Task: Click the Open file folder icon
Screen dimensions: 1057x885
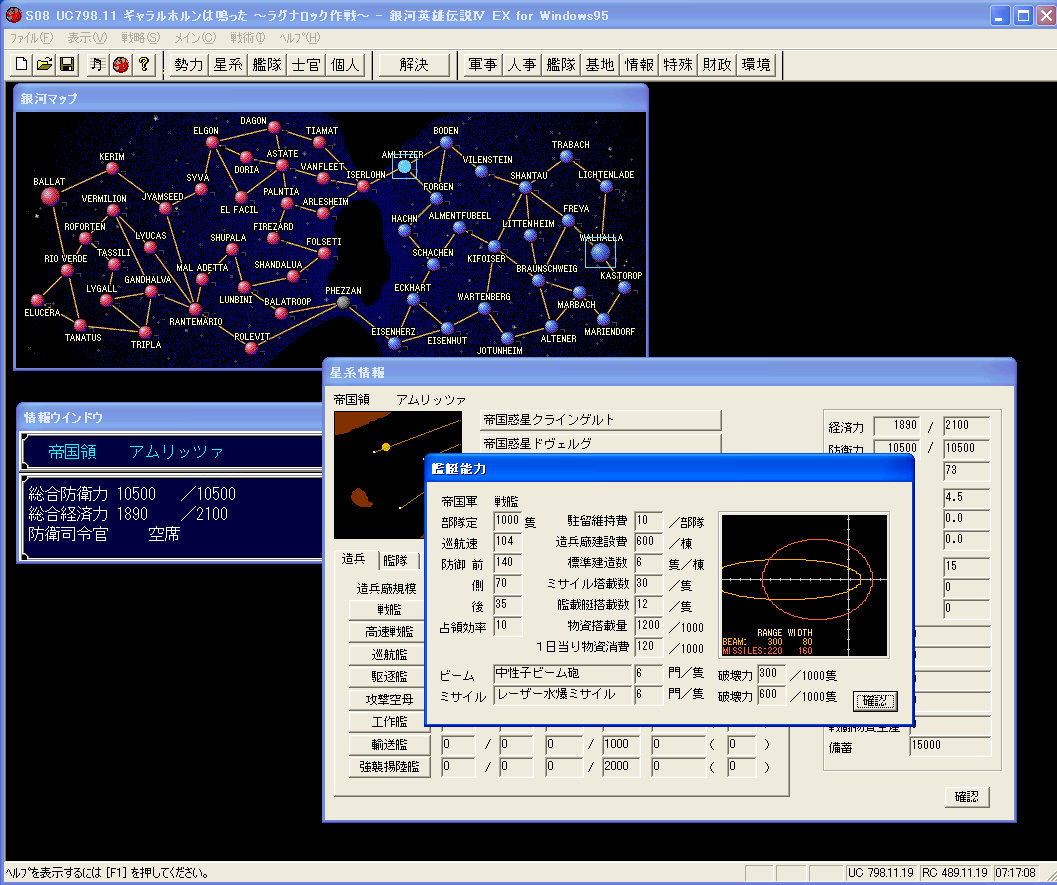Action: coord(44,65)
